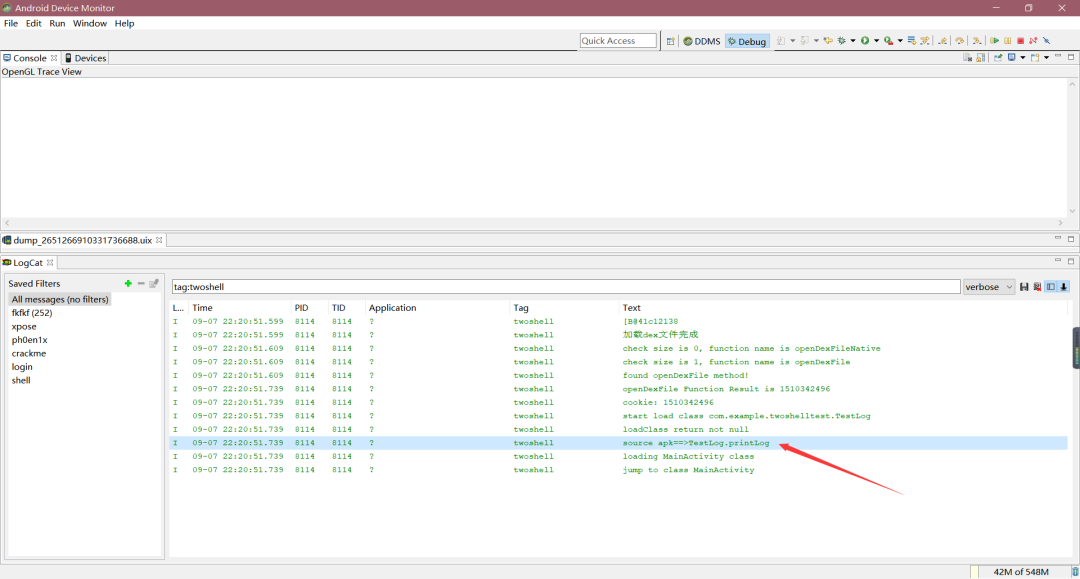Click Console pin console icon
Image resolution: width=1080 pixels, height=579 pixels.
(x=997, y=57)
